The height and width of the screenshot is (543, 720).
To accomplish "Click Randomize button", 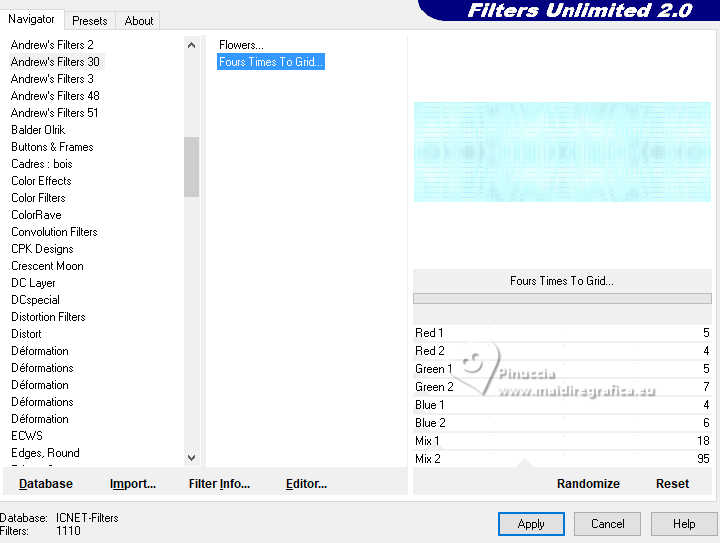I will [588, 484].
